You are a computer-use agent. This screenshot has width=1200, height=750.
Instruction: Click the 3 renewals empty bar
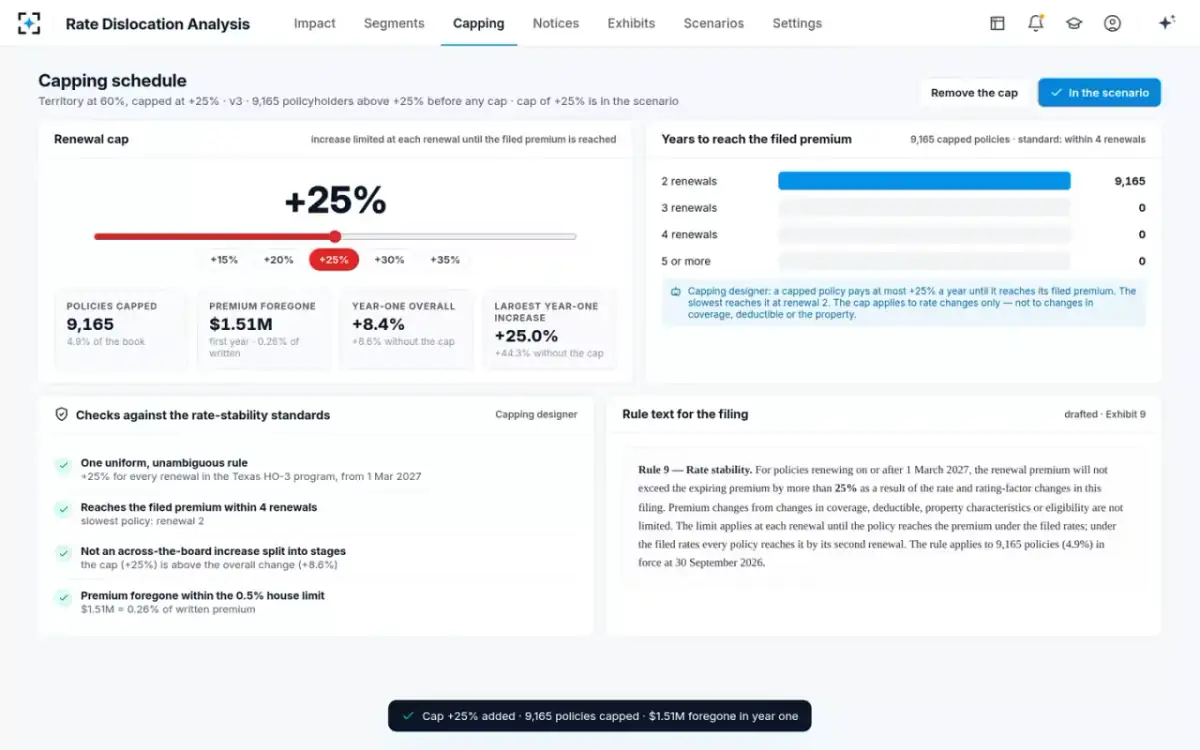click(924, 208)
